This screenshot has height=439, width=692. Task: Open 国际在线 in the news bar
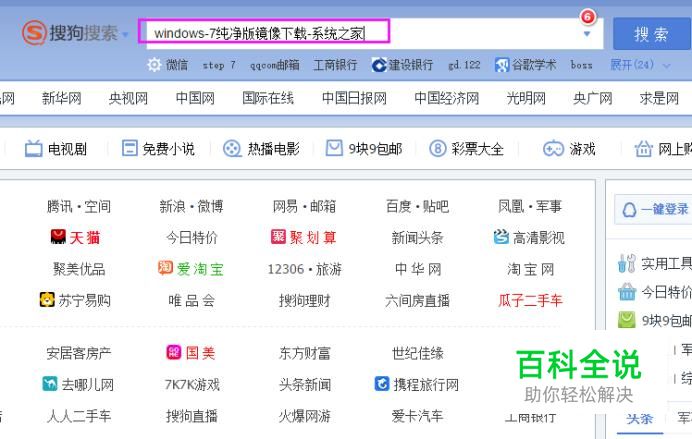[268, 98]
